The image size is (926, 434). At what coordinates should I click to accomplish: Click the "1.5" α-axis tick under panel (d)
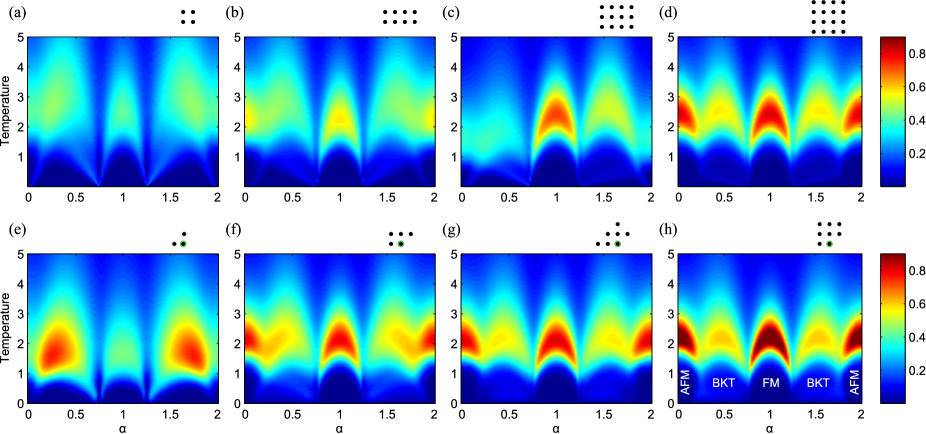[816, 195]
